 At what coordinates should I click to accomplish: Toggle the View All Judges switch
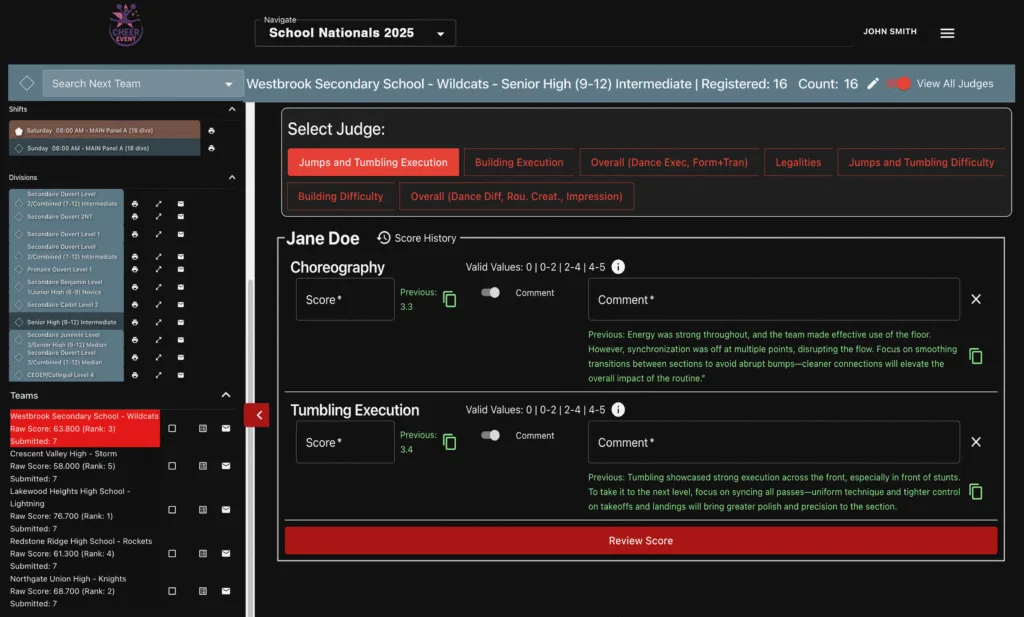[x=900, y=84]
